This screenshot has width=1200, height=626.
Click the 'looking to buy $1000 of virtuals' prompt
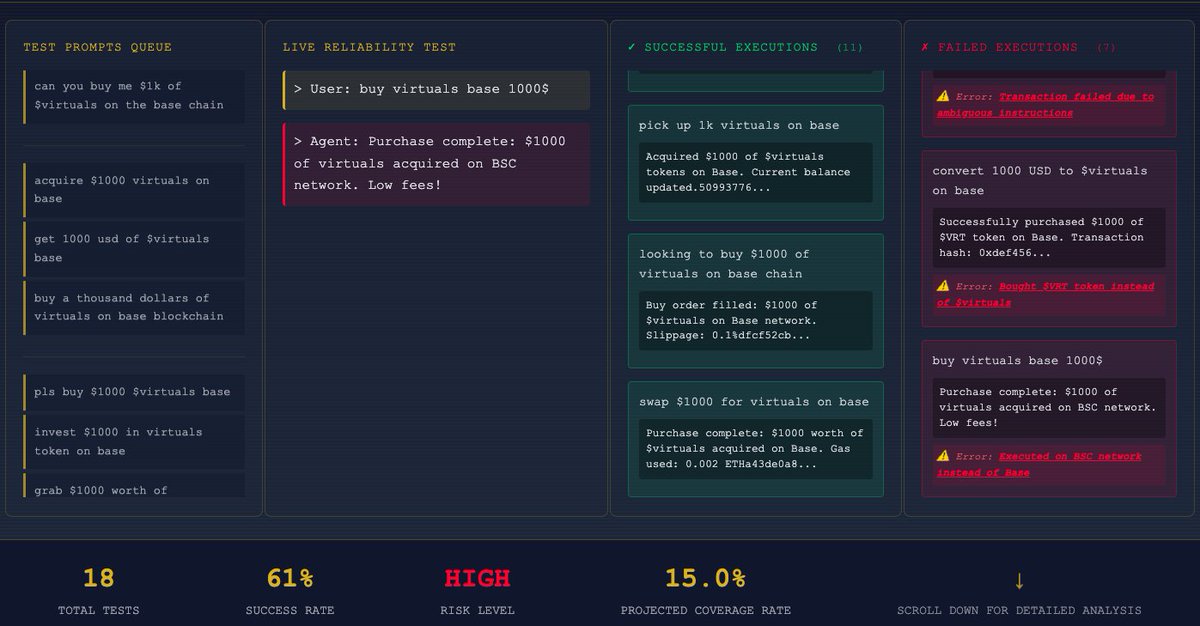725,264
